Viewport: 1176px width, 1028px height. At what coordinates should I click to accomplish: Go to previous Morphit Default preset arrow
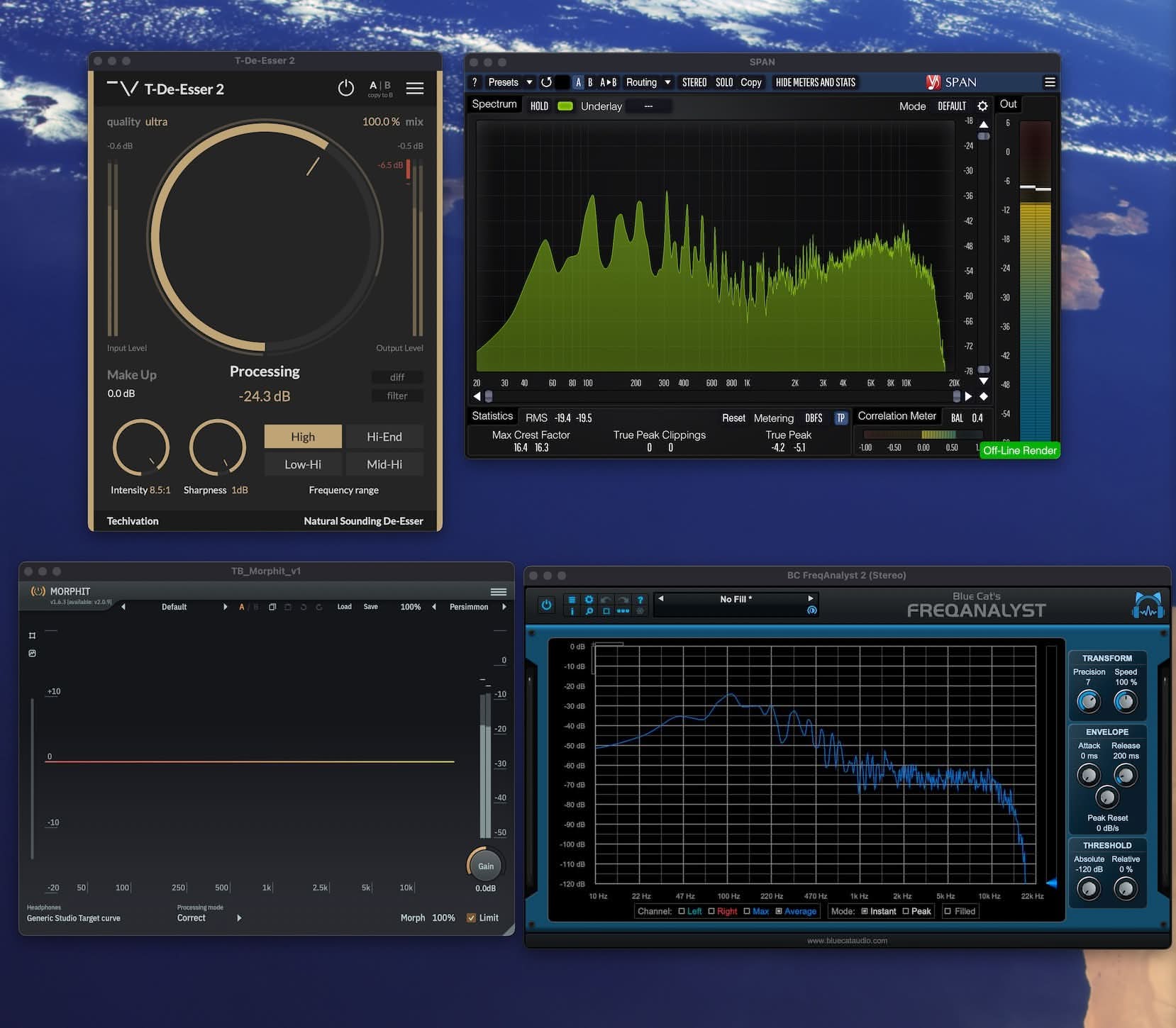coord(123,607)
